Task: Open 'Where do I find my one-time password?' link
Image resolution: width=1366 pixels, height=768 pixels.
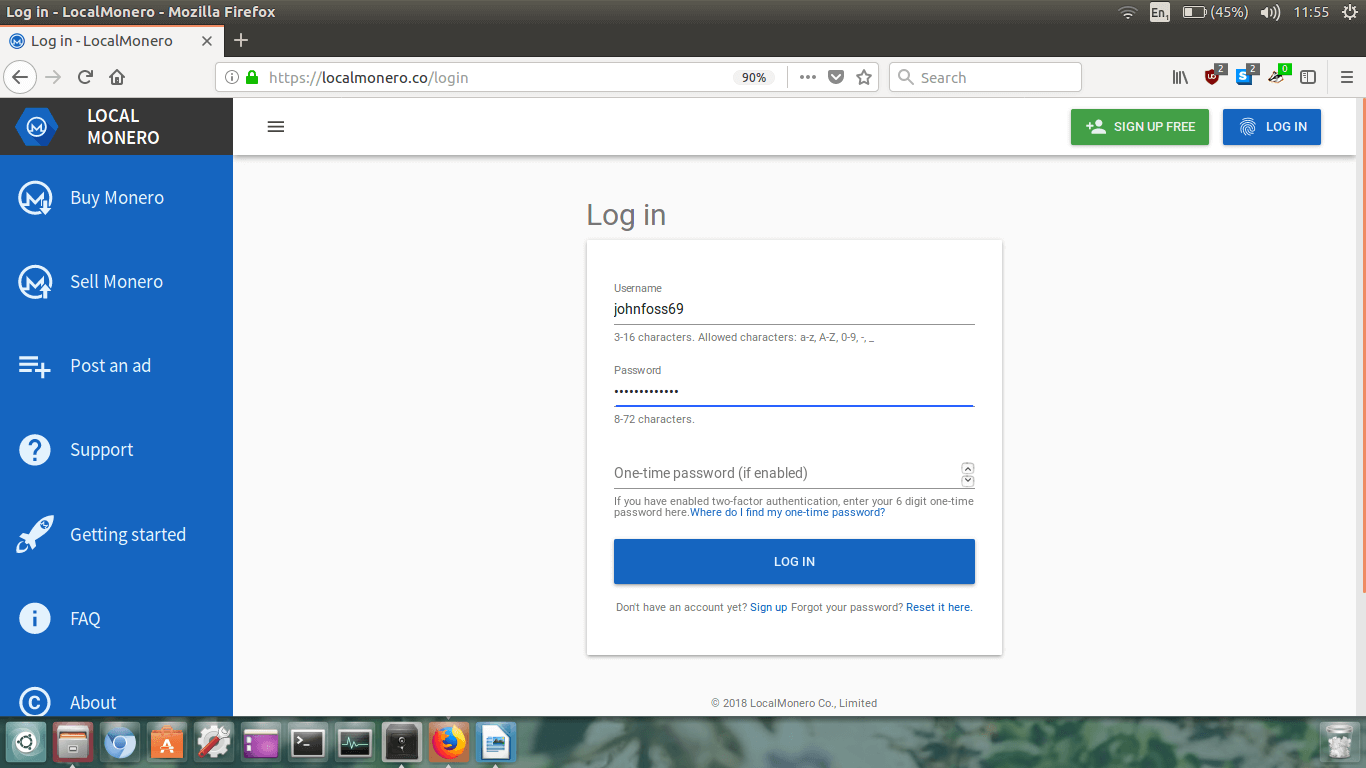Action: 787,513
